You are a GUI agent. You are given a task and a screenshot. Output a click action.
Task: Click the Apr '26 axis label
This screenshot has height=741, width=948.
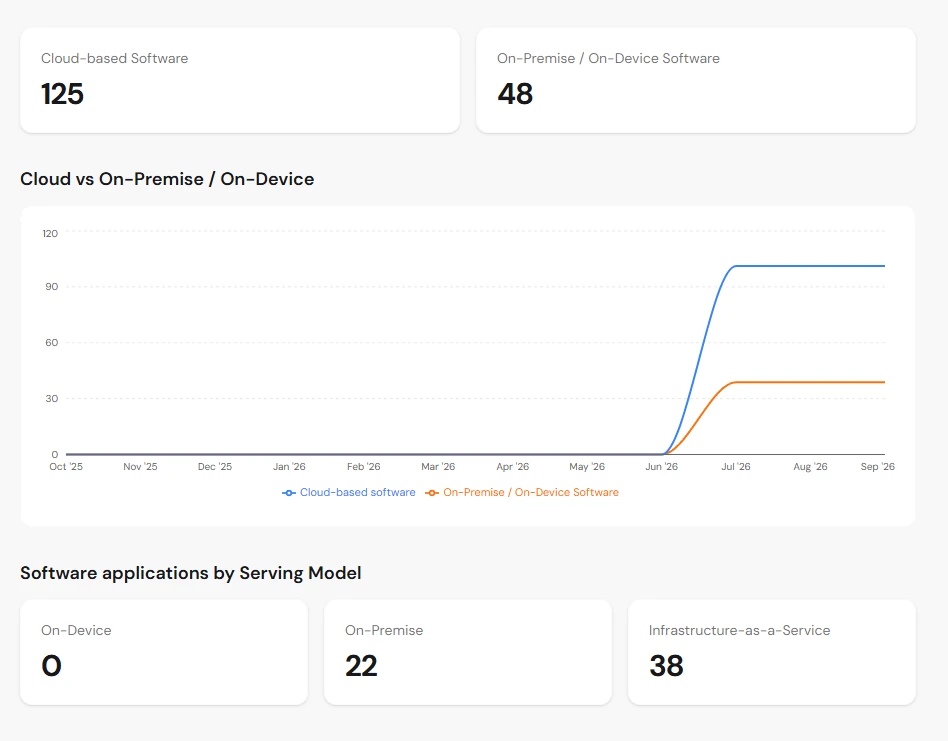(513, 467)
